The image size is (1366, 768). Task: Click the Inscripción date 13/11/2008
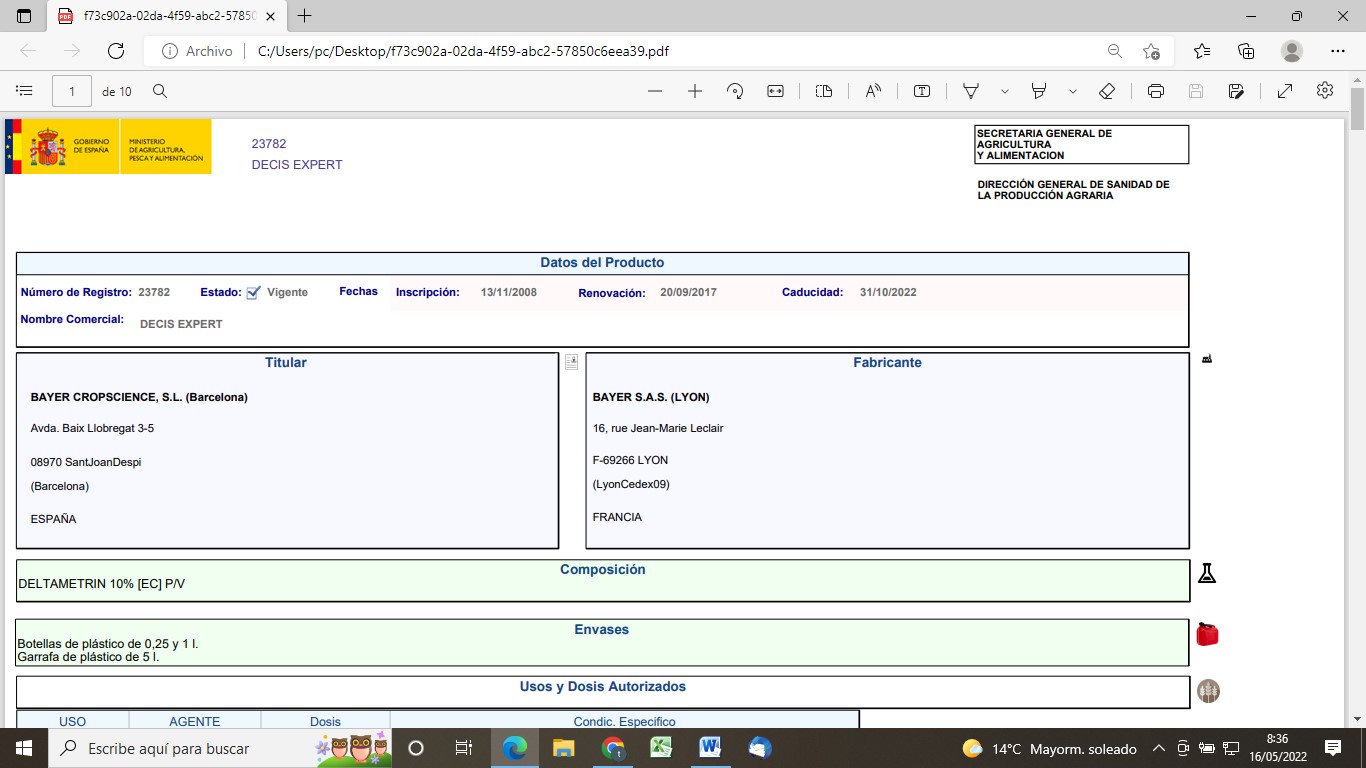tap(509, 293)
